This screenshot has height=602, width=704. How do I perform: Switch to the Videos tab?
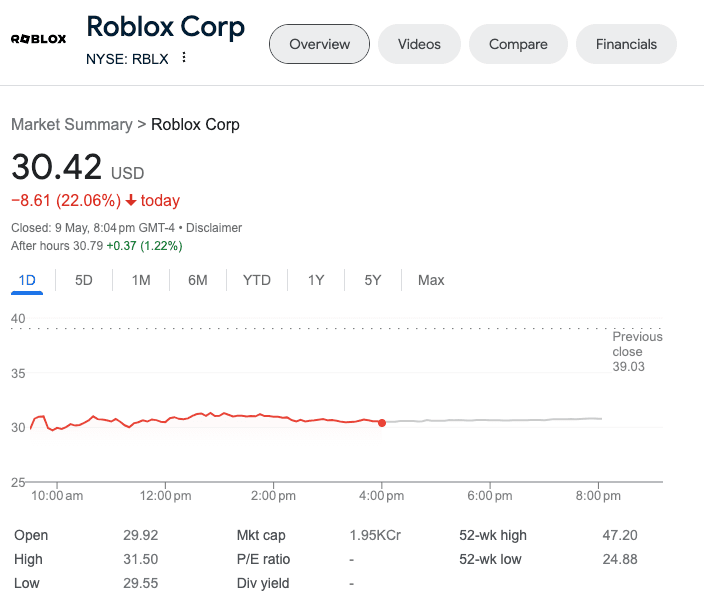(x=419, y=44)
